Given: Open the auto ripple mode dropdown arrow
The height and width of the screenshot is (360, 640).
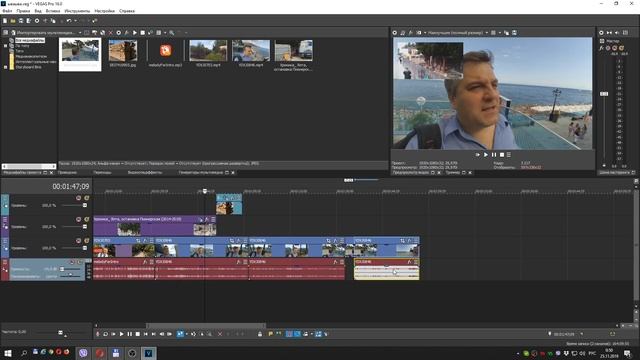Looking at the screenshot, I should [312, 334].
